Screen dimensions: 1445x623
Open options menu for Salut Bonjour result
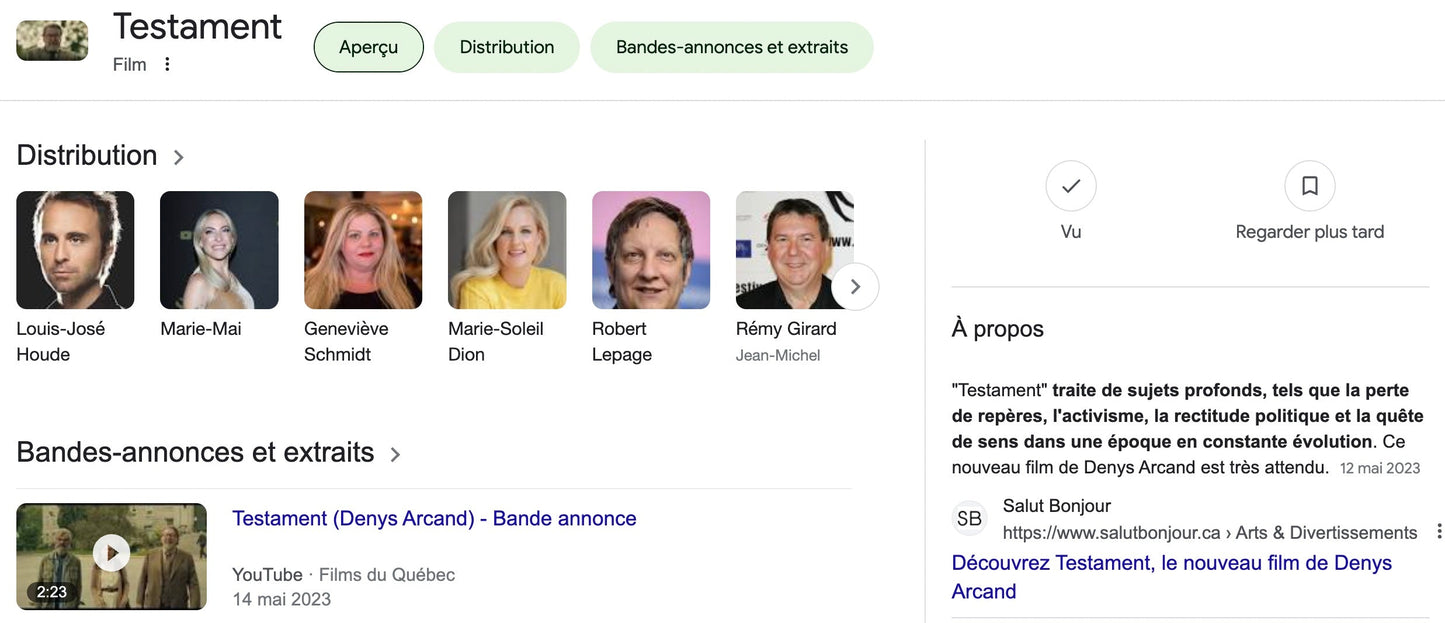tap(1439, 531)
